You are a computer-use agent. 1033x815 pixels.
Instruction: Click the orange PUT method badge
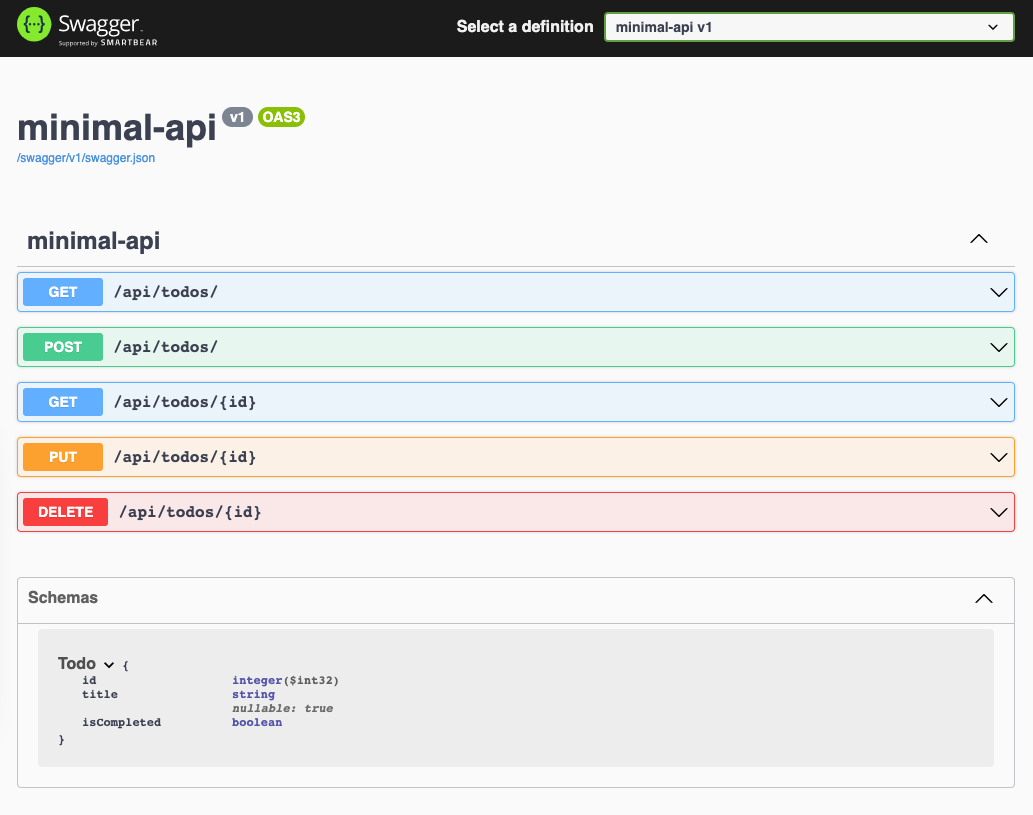(x=62, y=457)
